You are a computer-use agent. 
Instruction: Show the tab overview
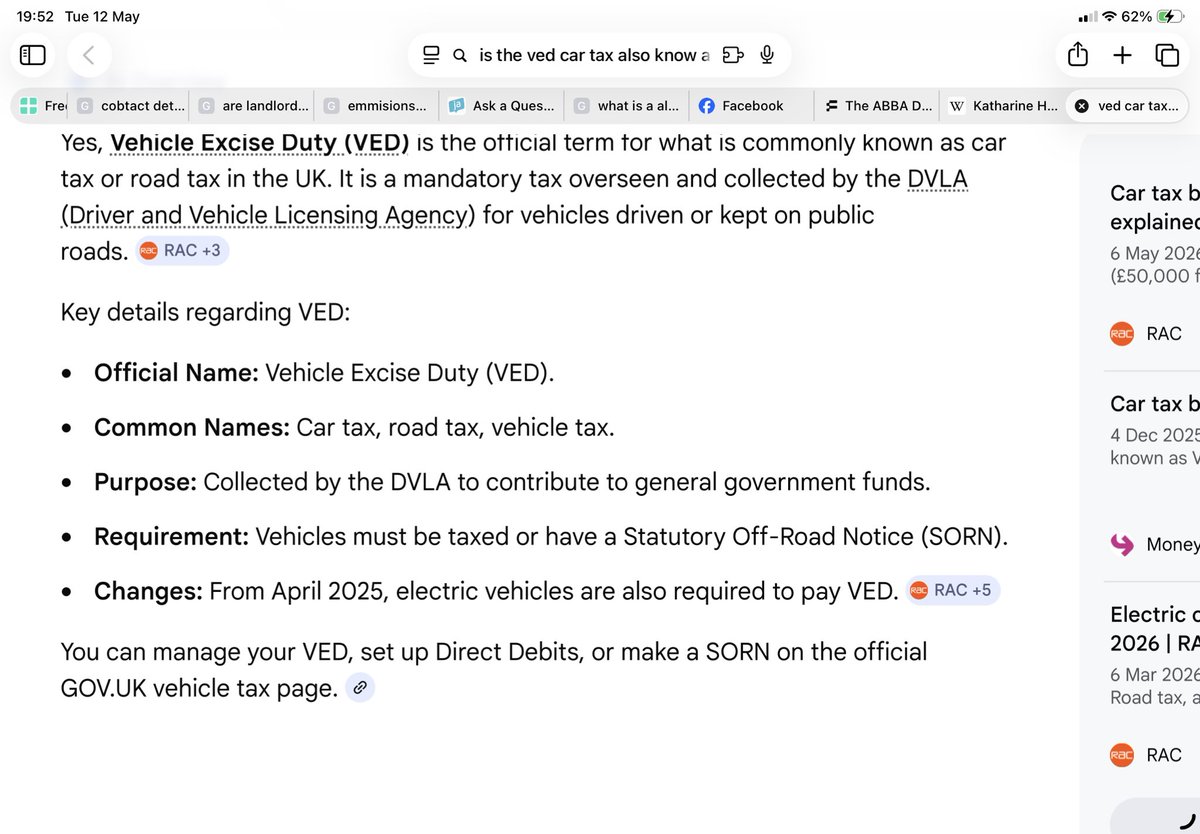click(1167, 55)
